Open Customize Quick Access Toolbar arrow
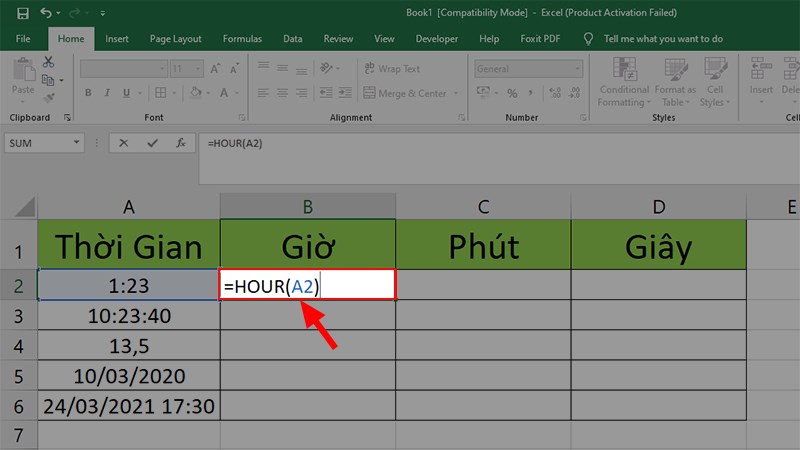Screen dimensions: 800x450 103,13
